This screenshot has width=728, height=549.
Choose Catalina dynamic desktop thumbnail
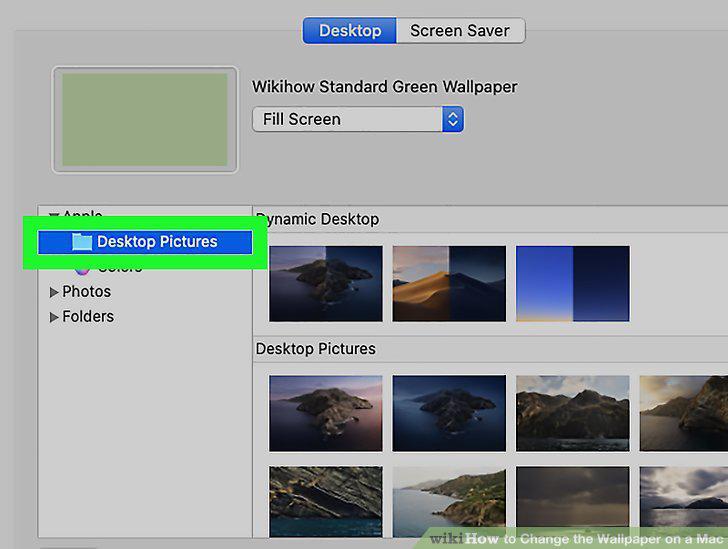[x=326, y=284]
